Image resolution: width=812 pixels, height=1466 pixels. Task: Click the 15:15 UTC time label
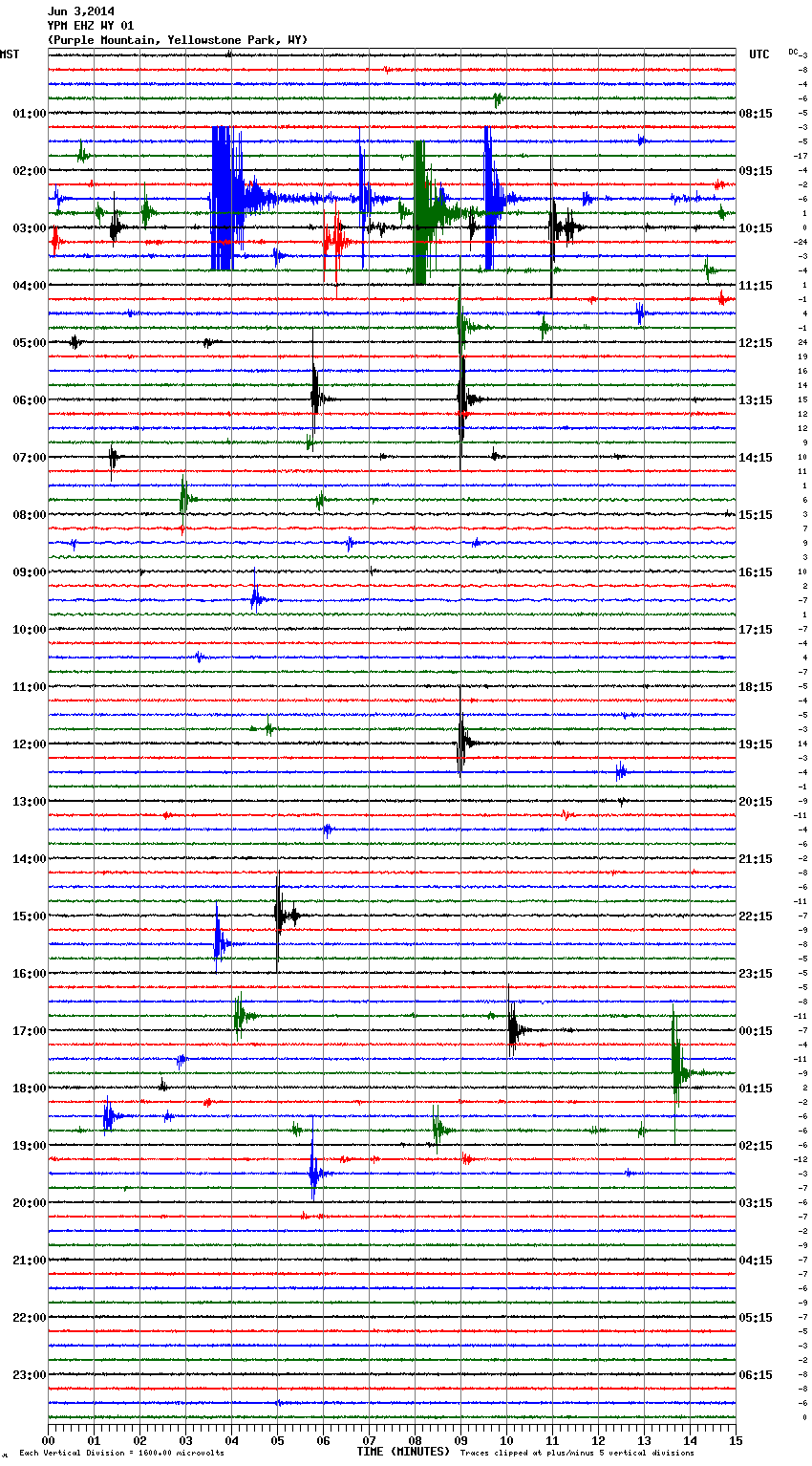(756, 515)
